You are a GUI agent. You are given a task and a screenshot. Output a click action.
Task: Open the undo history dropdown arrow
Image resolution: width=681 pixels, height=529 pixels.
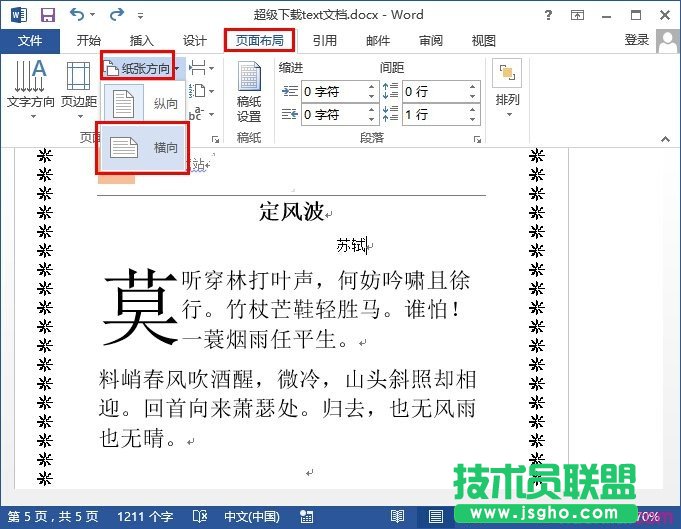93,15
